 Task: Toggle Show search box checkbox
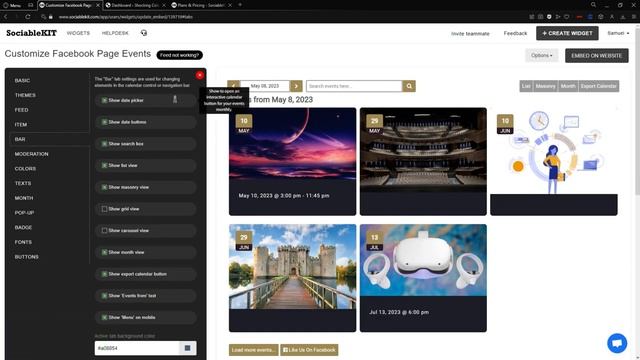point(104,144)
